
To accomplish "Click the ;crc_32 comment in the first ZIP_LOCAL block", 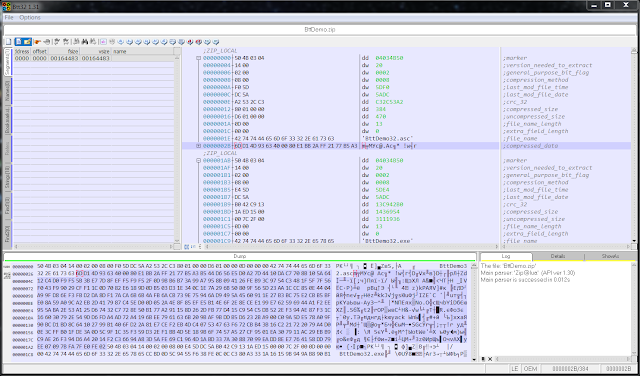I will (x=514, y=102).
